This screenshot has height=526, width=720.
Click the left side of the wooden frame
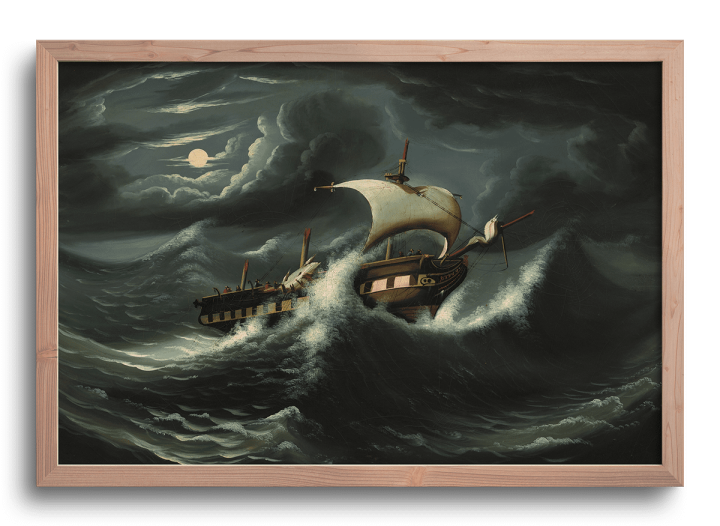[x=47, y=262]
